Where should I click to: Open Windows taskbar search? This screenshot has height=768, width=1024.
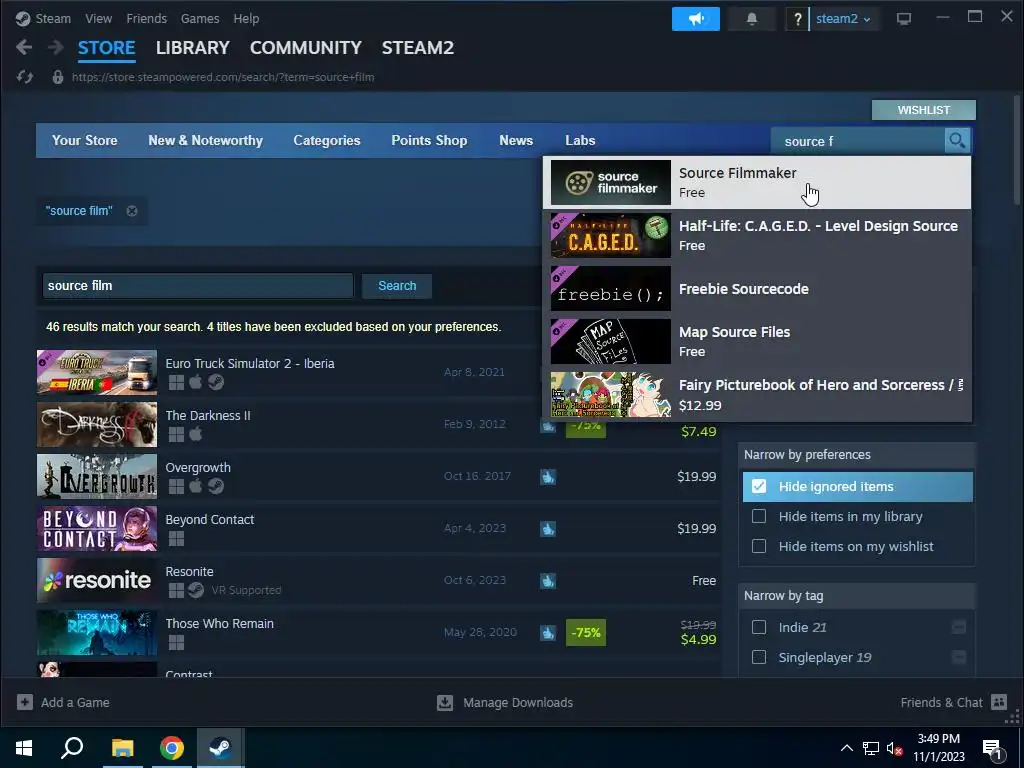tap(72, 748)
